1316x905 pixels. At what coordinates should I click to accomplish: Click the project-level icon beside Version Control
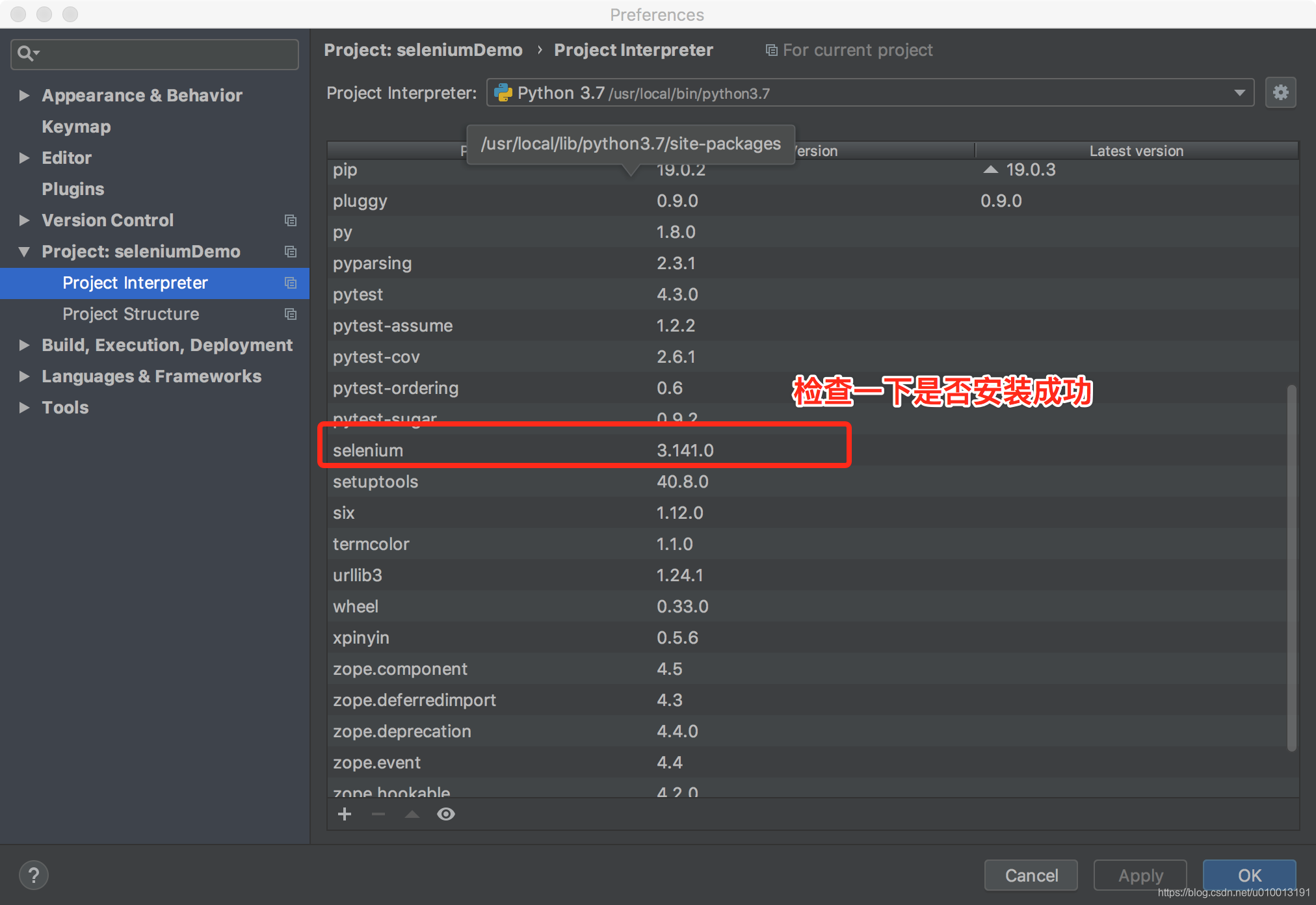coord(291,220)
